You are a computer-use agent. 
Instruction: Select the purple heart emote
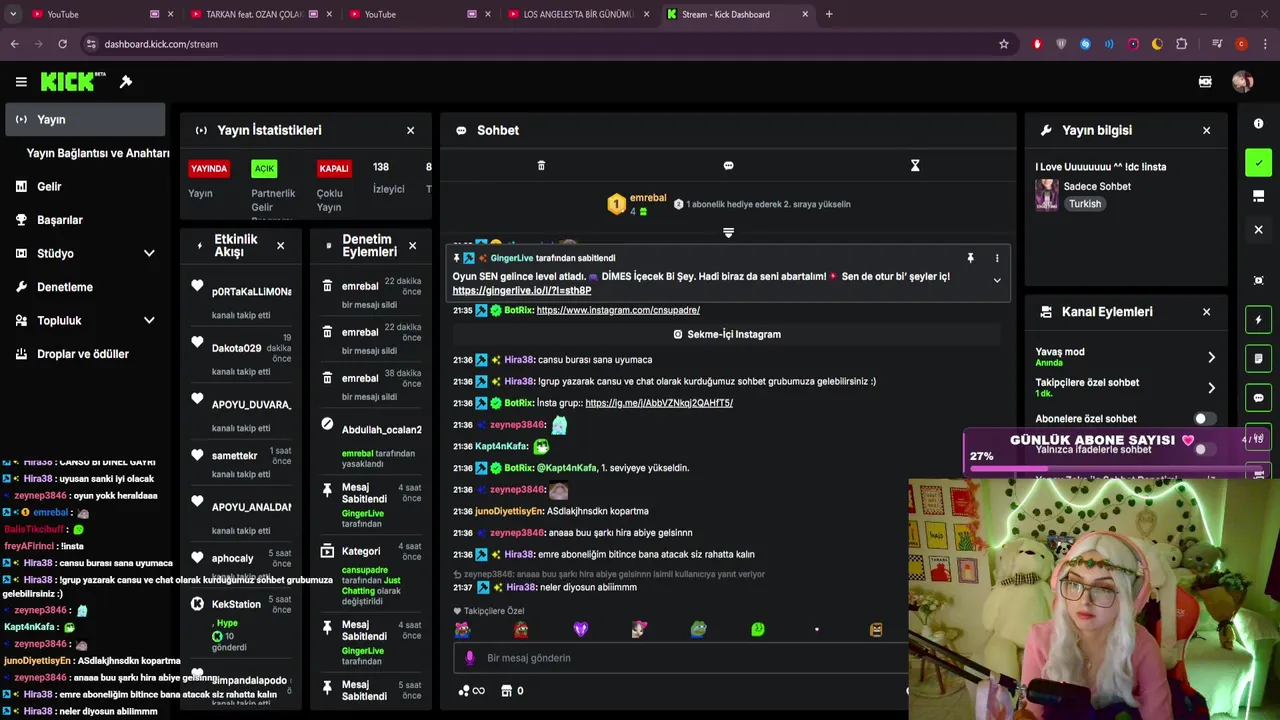(580, 629)
